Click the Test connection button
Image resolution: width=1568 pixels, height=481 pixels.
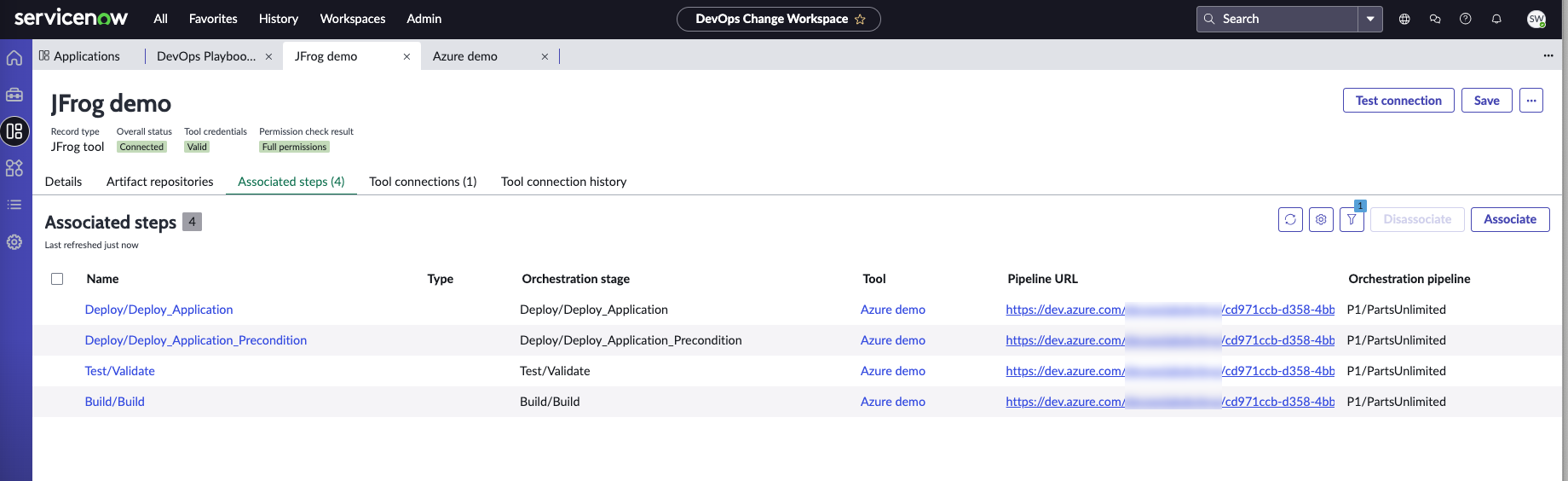click(x=1398, y=100)
